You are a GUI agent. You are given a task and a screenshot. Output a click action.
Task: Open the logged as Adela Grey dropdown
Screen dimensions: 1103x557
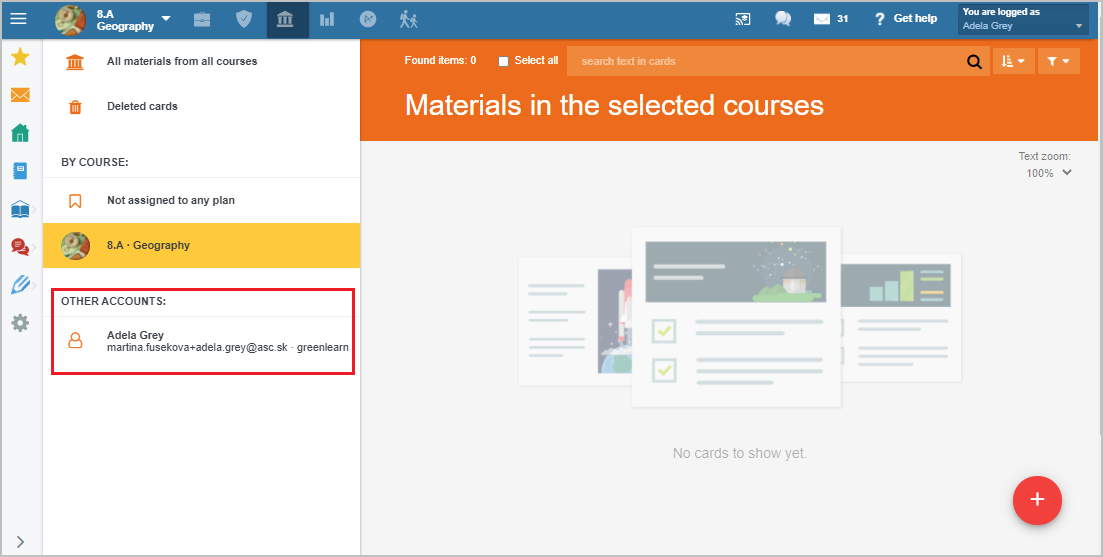point(1023,19)
